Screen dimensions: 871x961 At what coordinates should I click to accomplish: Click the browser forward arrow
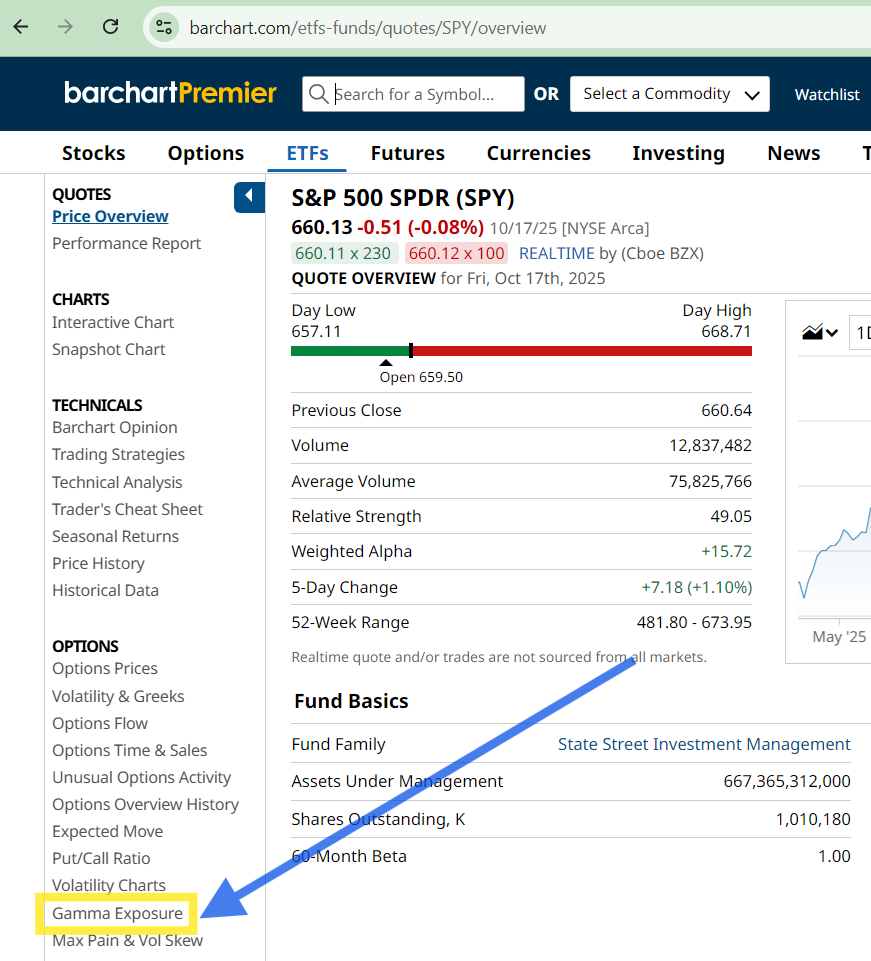[x=66, y=27]
